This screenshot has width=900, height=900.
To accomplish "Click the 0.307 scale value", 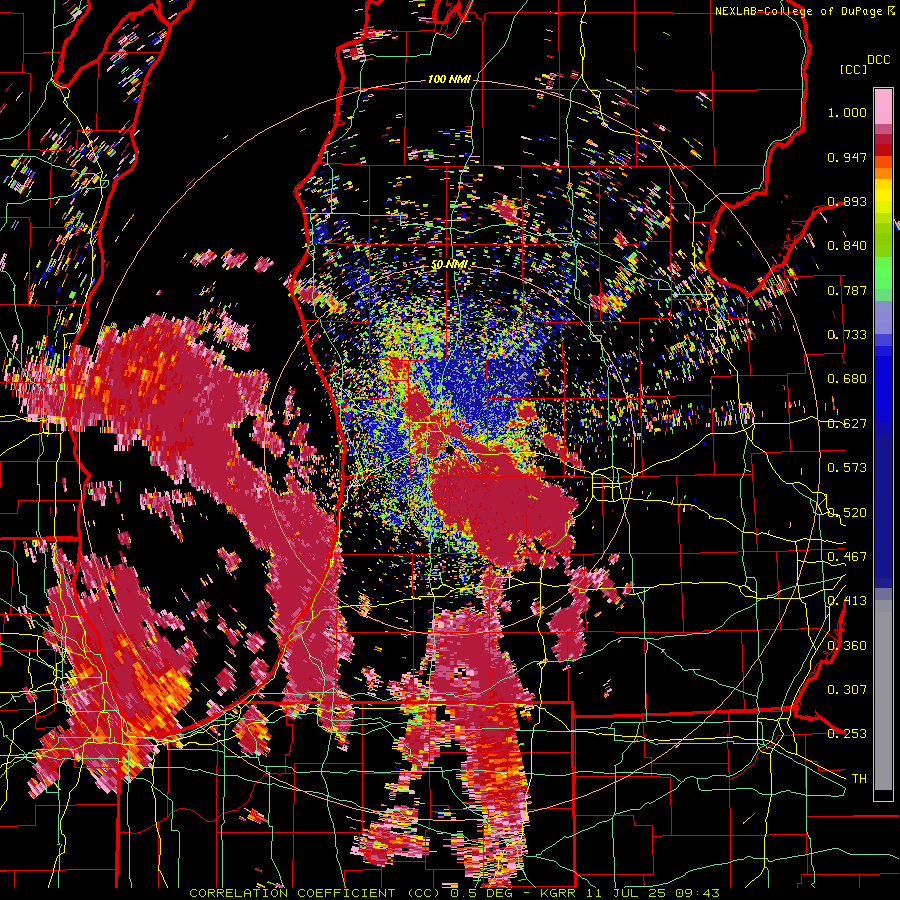I will (847, 690).
